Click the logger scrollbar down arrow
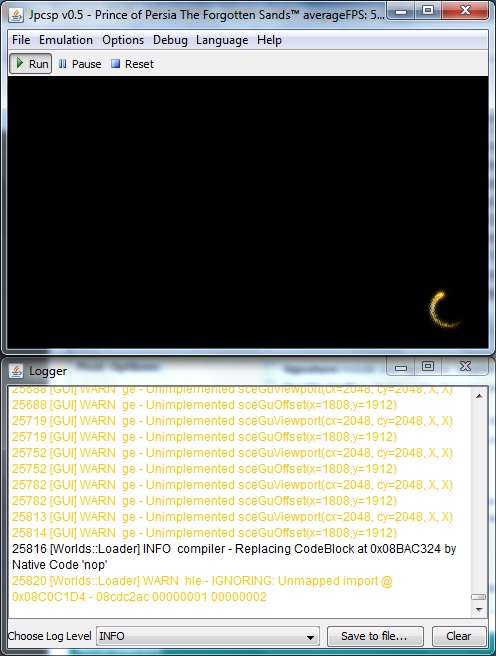 479,610
